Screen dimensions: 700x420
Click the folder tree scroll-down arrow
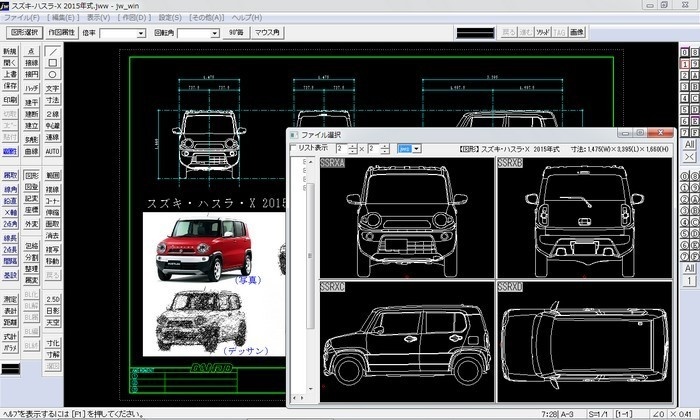click(310, 388)
